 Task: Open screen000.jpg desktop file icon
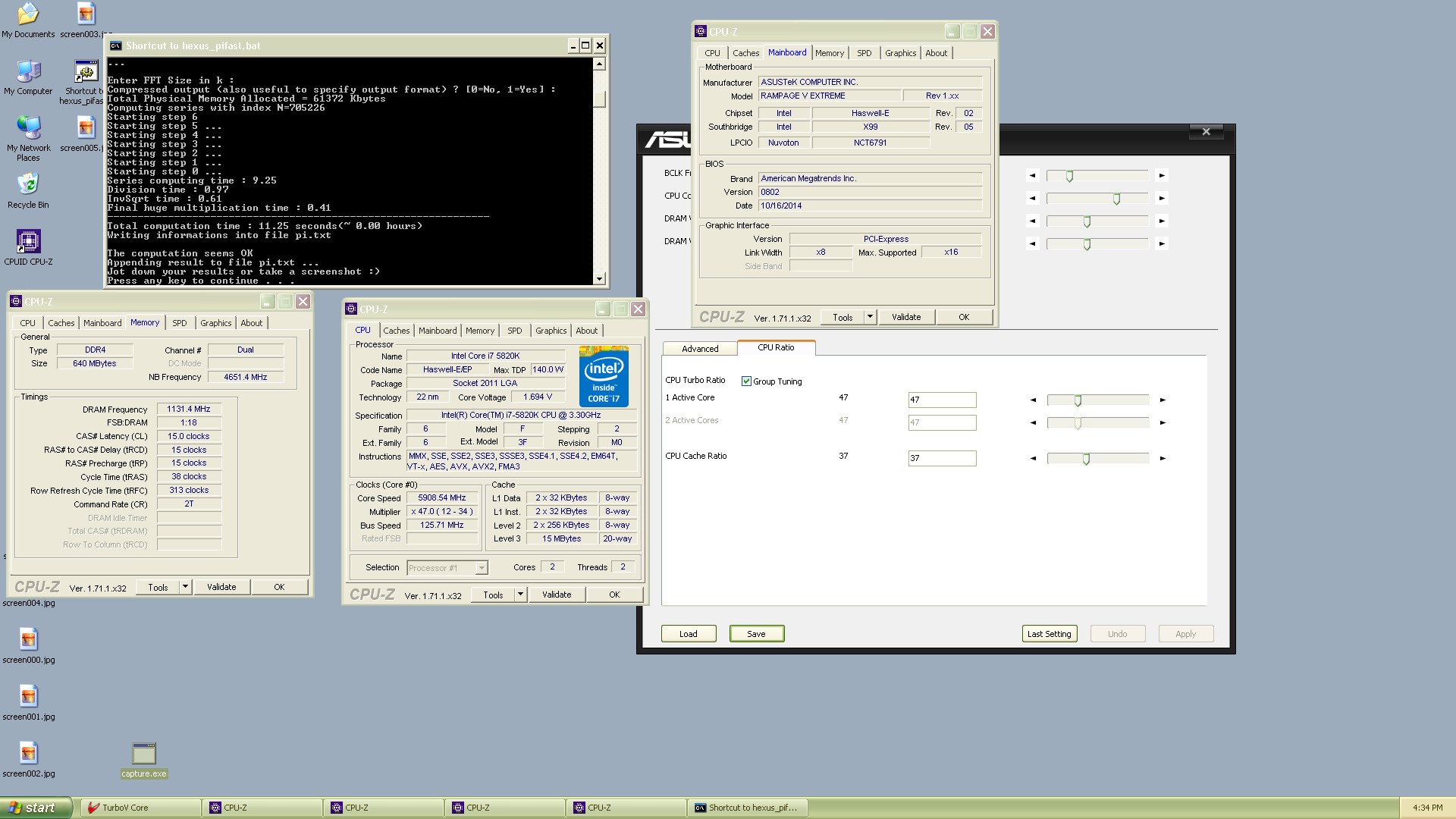tap(28, 645)
